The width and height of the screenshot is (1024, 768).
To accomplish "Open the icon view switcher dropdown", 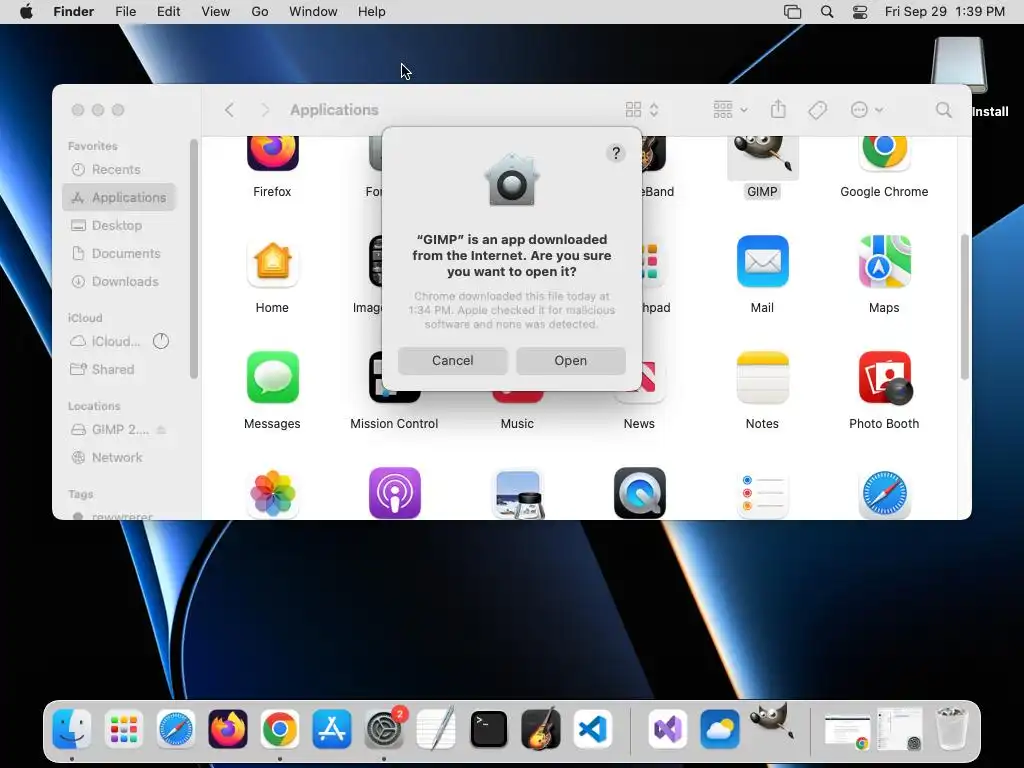I will coord(641,110).
